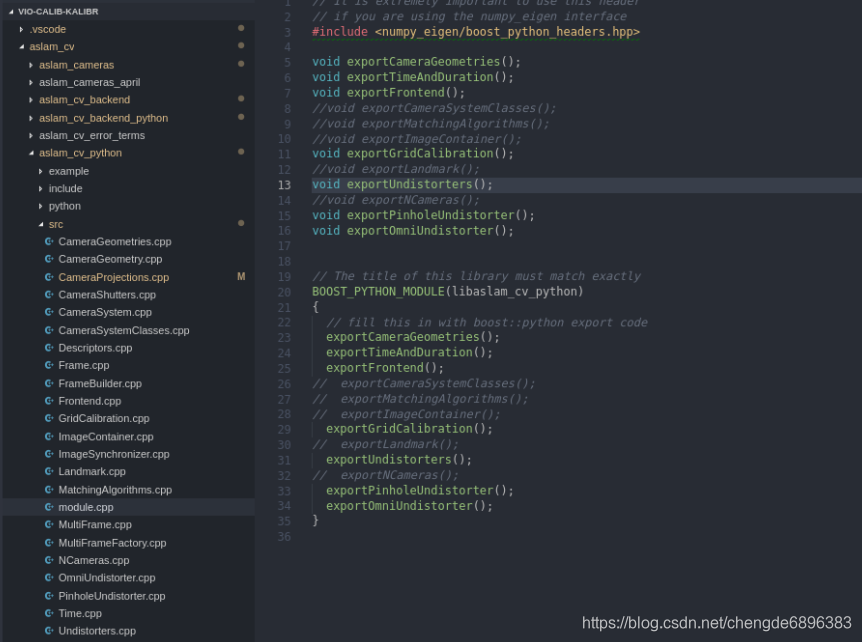
Task: Click the modified M badge on CameraProjections.cpp
Action: 241,276
